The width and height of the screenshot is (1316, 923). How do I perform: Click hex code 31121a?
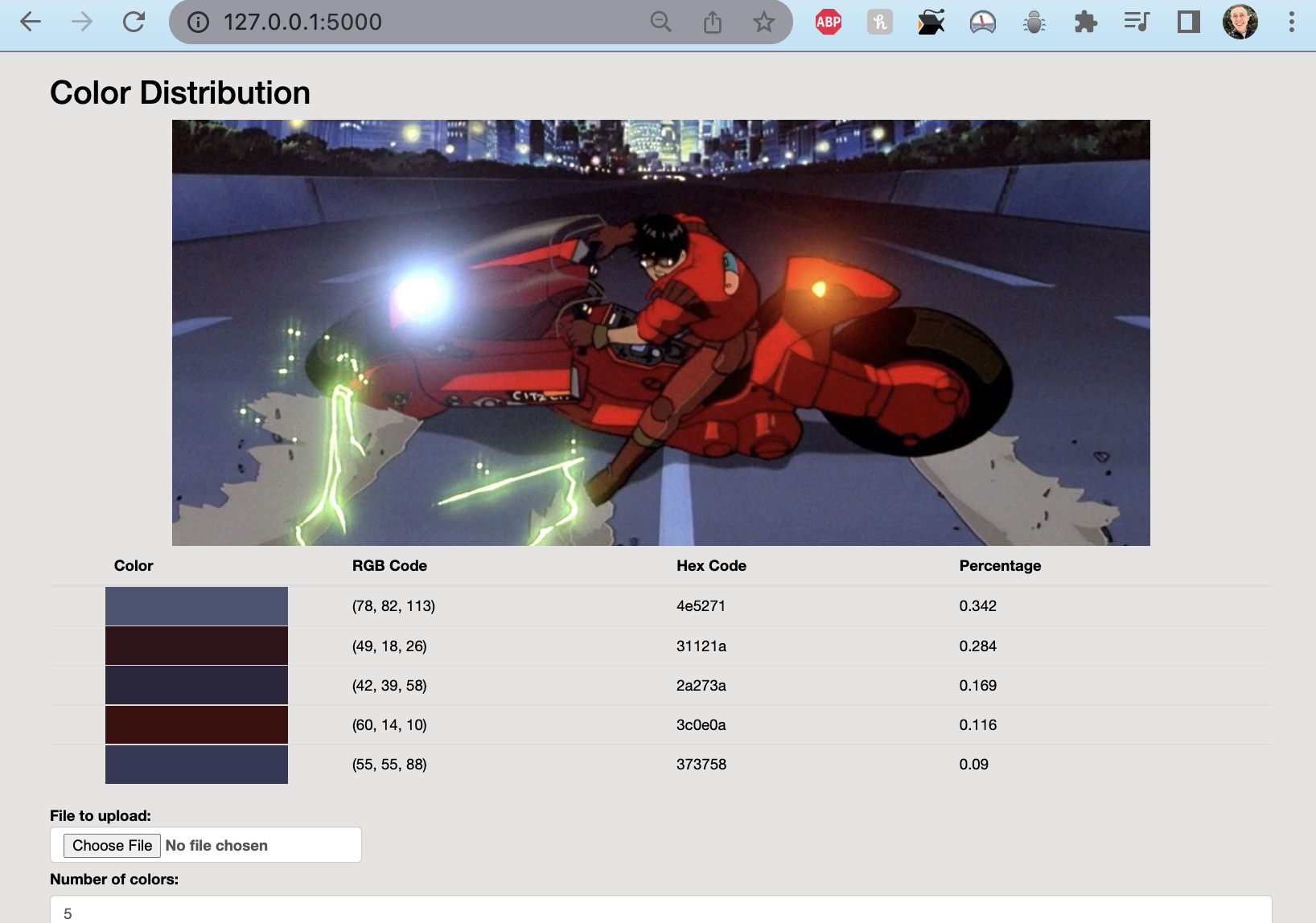coord(701,646)
